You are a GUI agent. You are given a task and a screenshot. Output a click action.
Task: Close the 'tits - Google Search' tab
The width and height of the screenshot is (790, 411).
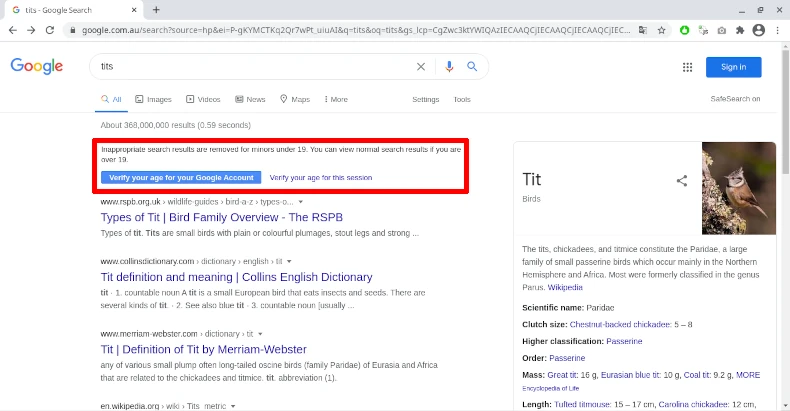pyautogui.click(x=134, y=10)
